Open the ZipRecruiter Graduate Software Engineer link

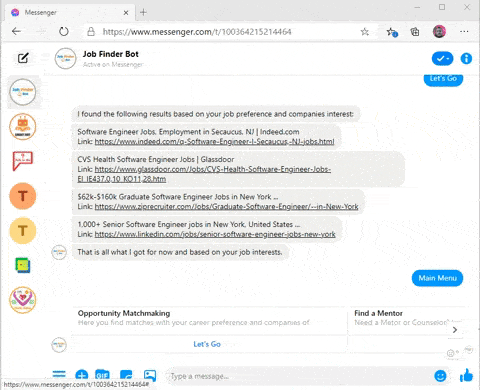[x=226, y=207]
